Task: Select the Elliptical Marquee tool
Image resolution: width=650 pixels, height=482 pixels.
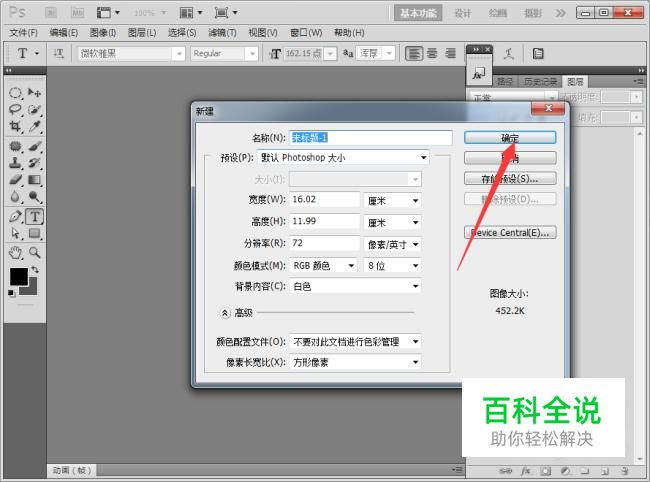Action: point(15,93)
